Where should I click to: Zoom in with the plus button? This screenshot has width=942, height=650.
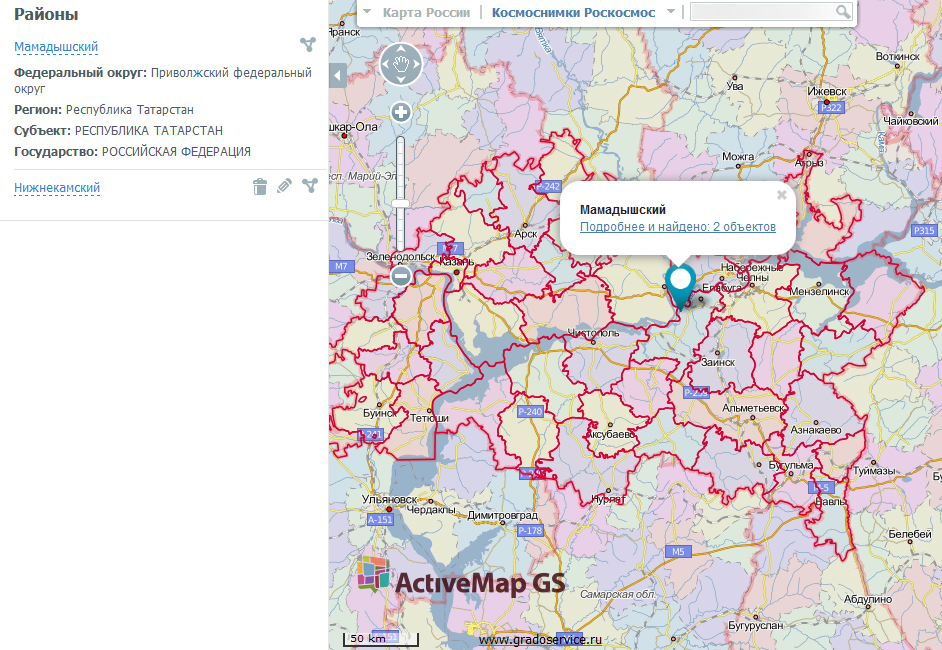click(401, 112)
